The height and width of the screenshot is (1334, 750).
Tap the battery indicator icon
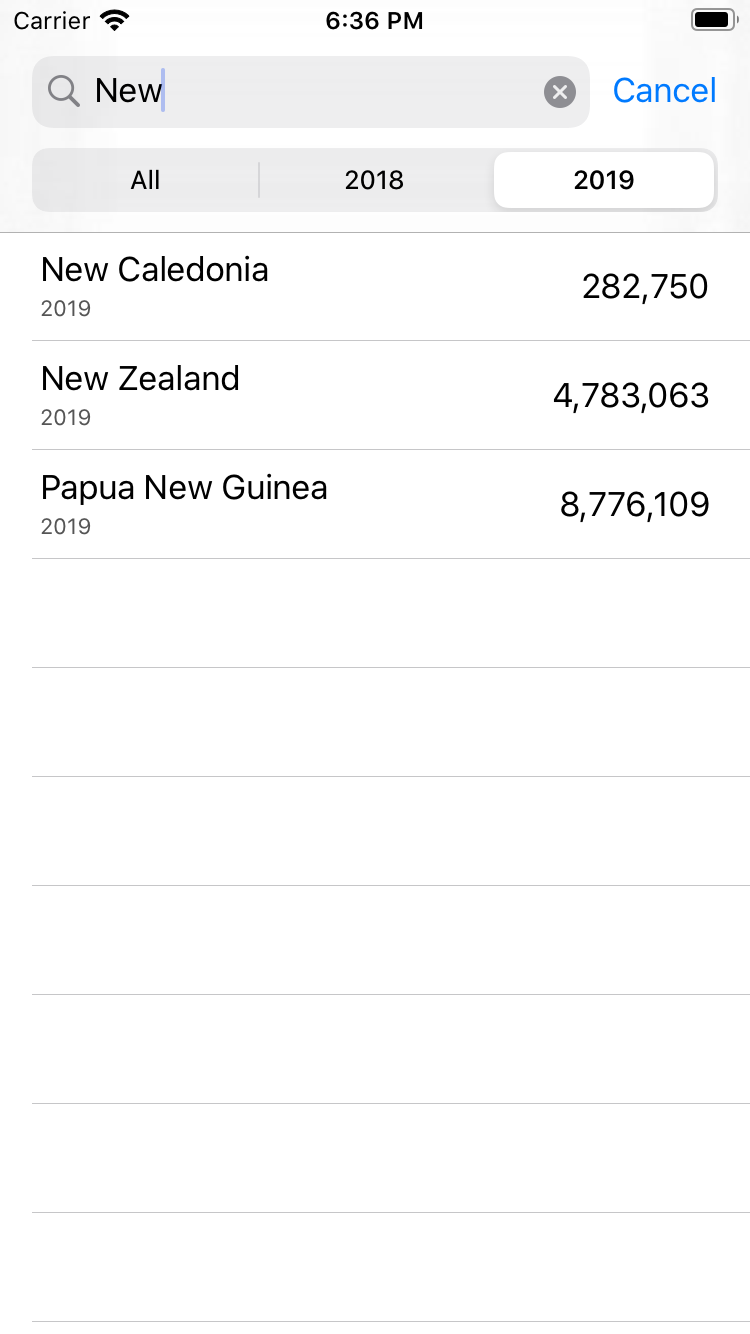point(714,20)
